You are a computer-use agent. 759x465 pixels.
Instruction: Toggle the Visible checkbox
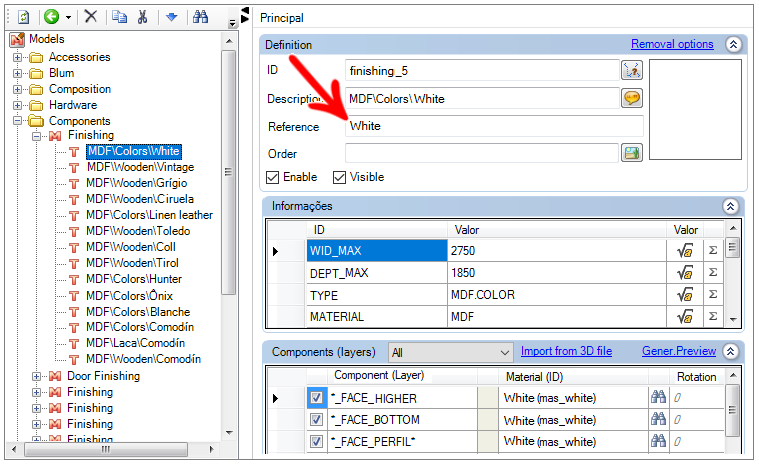coord(339,177)
